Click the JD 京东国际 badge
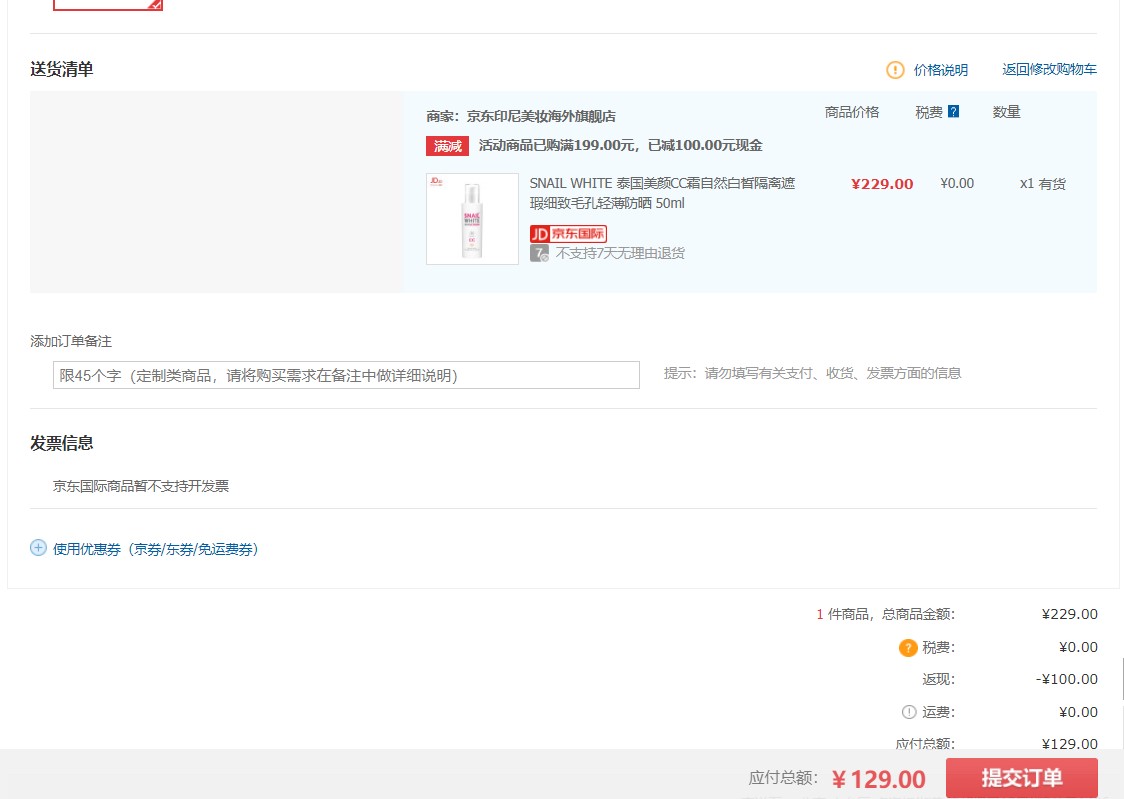Viewport: 1124px width, 799px height. [568, 234]
